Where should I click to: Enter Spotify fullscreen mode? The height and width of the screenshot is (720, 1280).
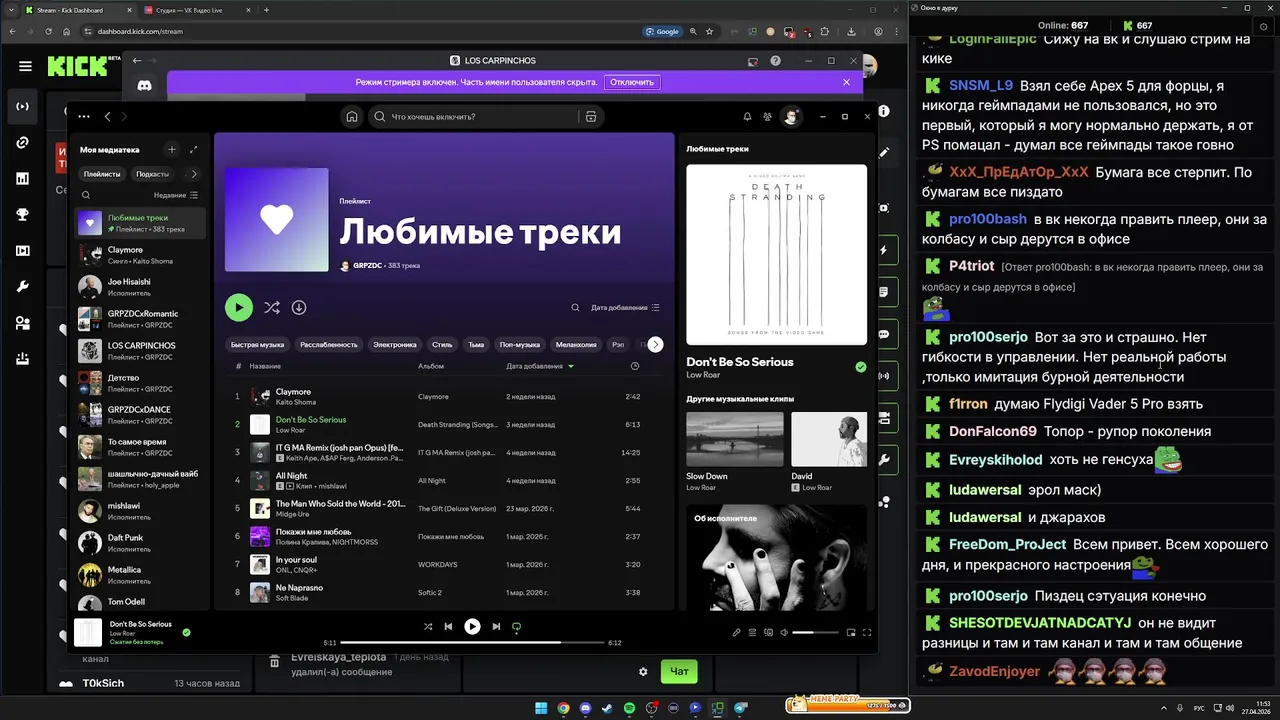(x=867, y=632)
